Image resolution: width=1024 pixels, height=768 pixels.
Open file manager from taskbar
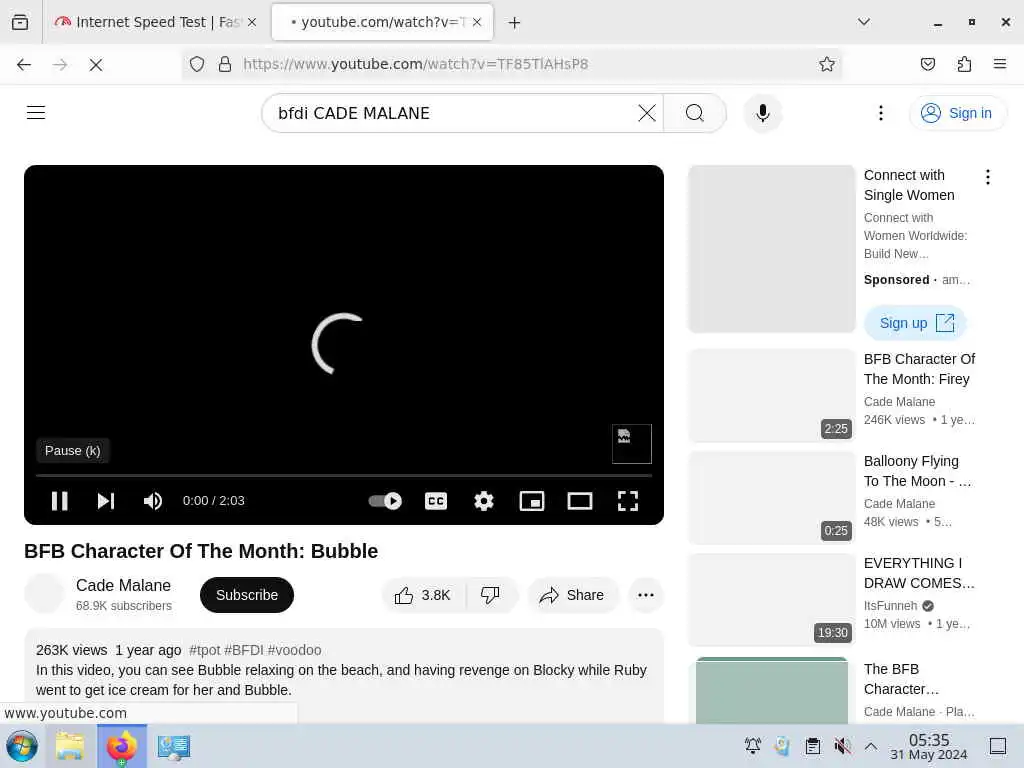click(x=70, y=746)
